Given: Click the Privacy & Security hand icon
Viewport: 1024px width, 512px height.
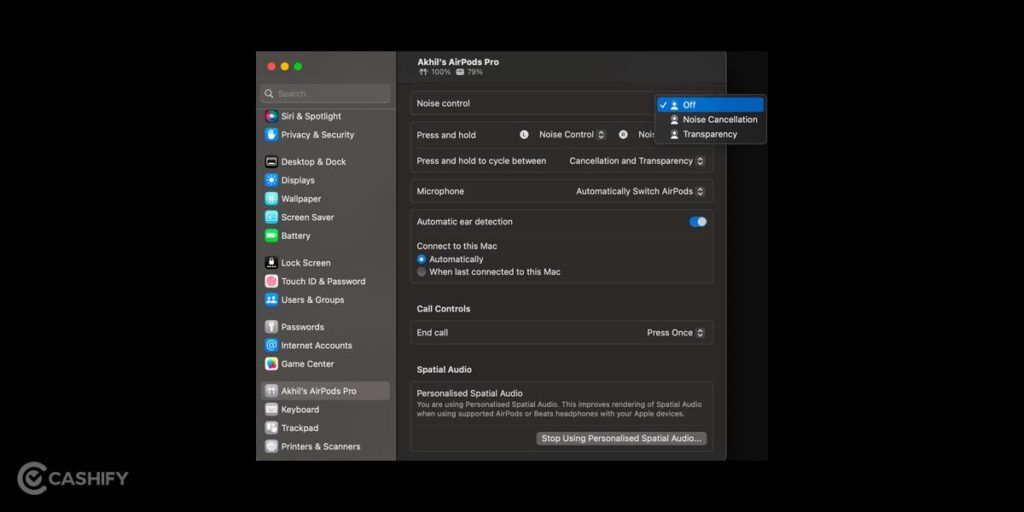Looking at the screenshot, I should [271, 135].
